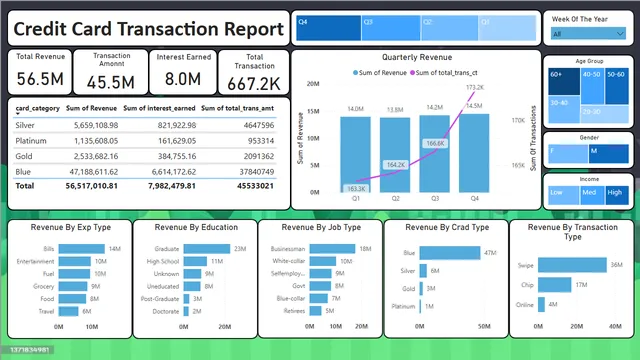
Task: Filter by 20-30 age group tile
Action: 604,114
